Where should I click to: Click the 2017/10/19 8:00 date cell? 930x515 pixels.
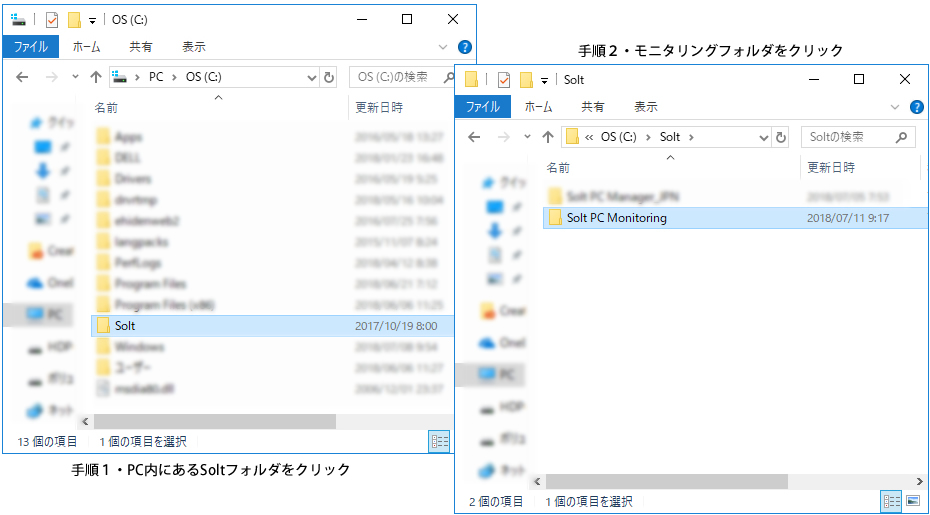tap(396, 326)
